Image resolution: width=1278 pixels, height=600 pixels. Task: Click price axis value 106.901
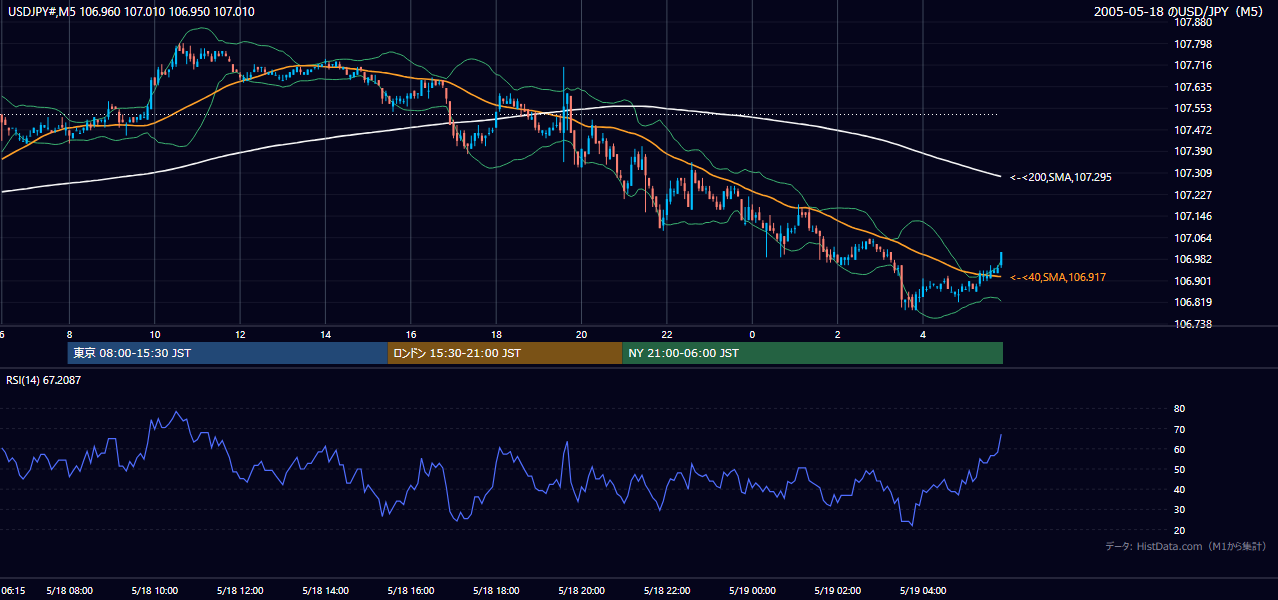point(1195,281)
